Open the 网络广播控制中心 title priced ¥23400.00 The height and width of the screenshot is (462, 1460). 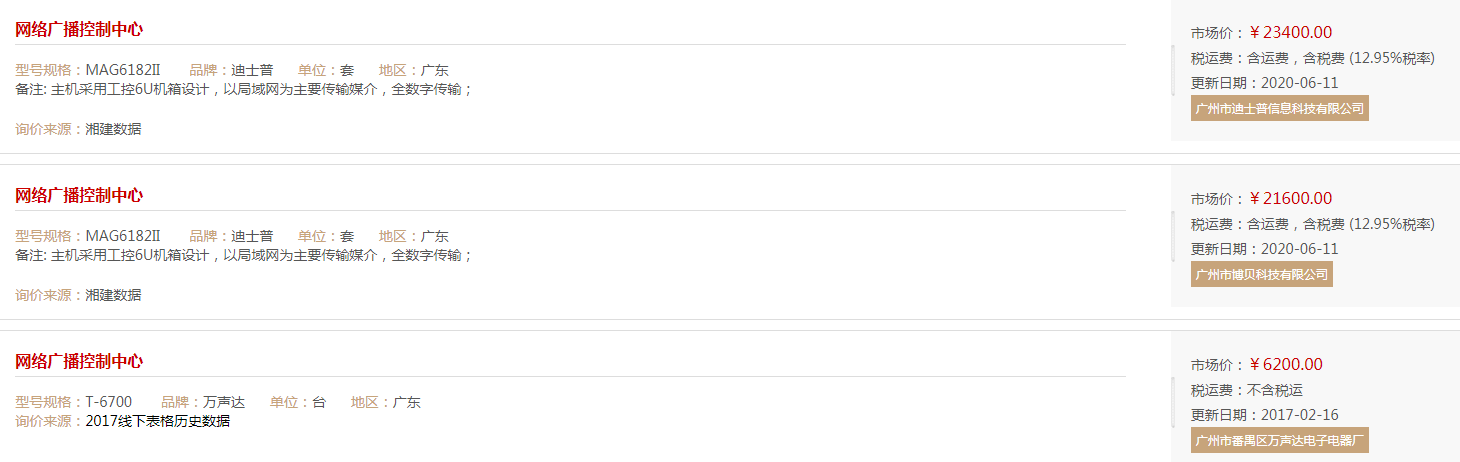point(79,29)
